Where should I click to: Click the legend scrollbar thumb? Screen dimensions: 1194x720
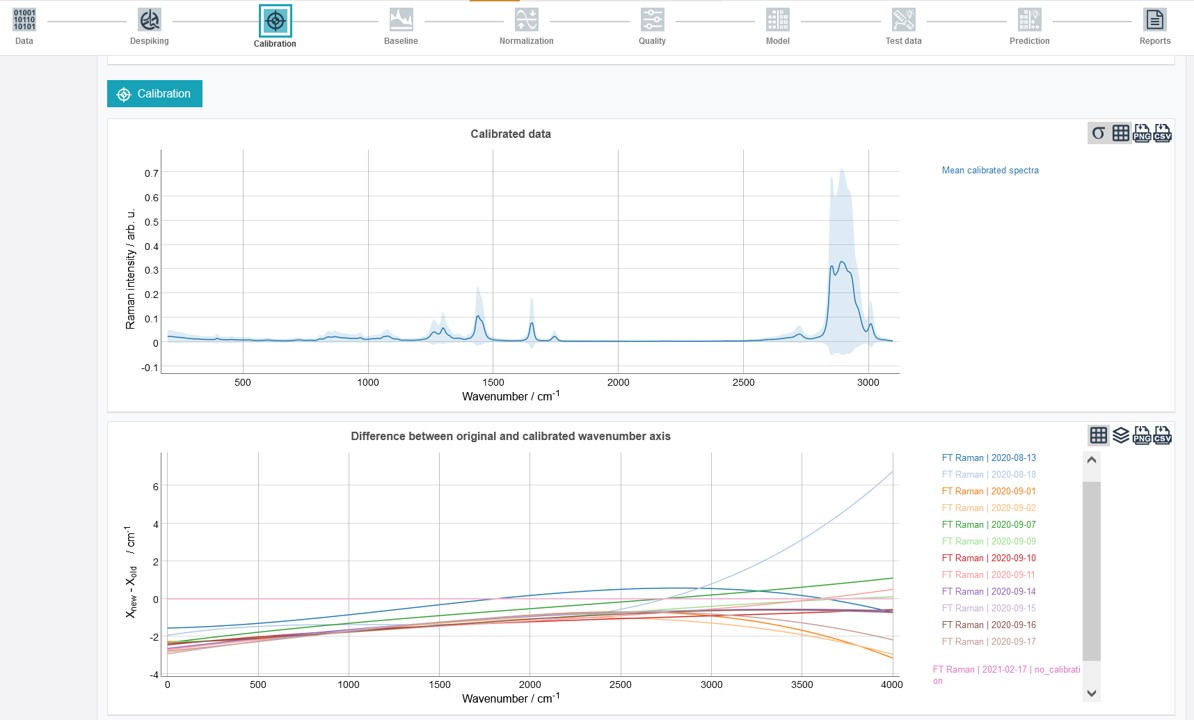point(1091,571)
